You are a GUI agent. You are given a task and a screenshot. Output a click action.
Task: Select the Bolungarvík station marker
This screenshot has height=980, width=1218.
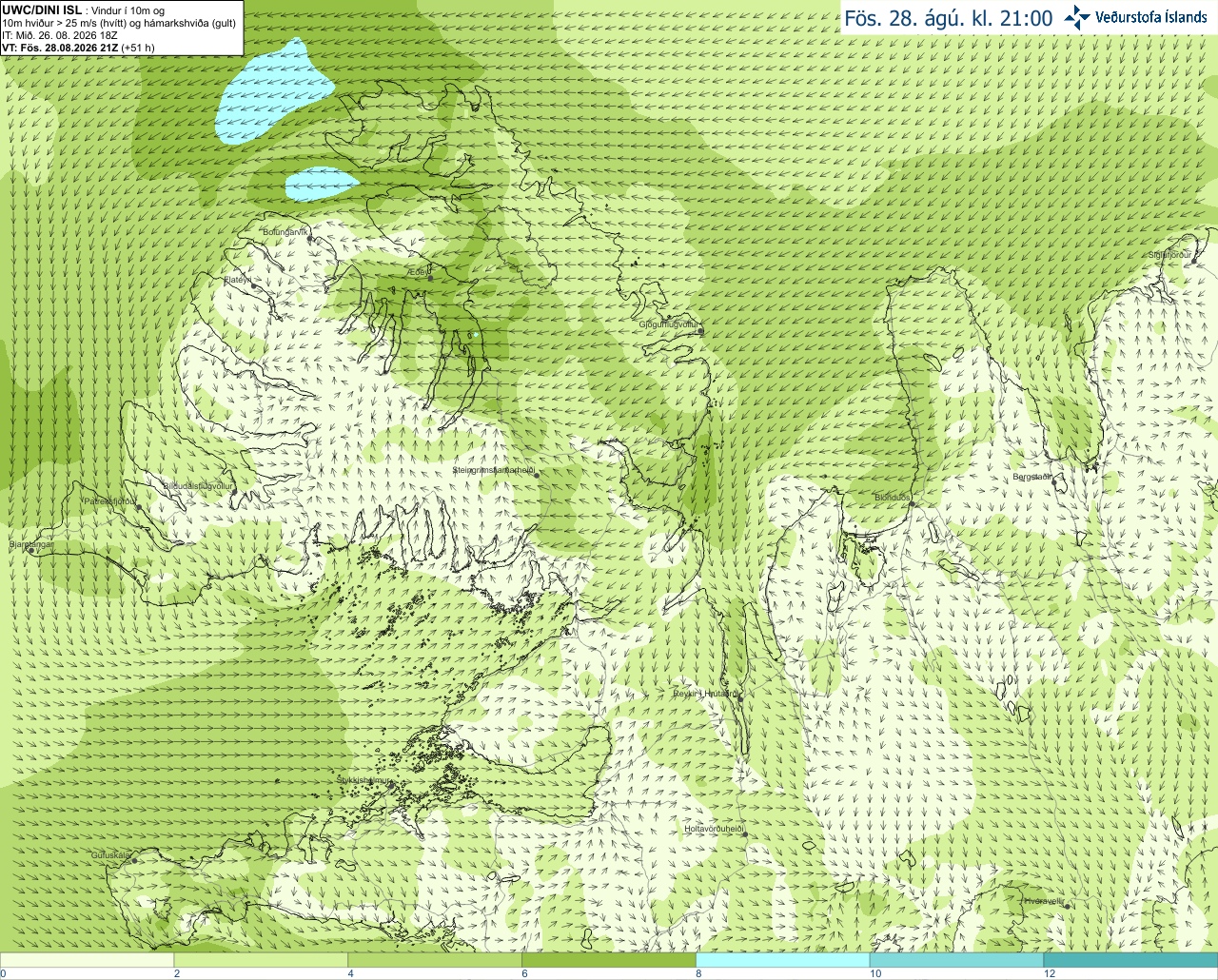coord(310,239)
